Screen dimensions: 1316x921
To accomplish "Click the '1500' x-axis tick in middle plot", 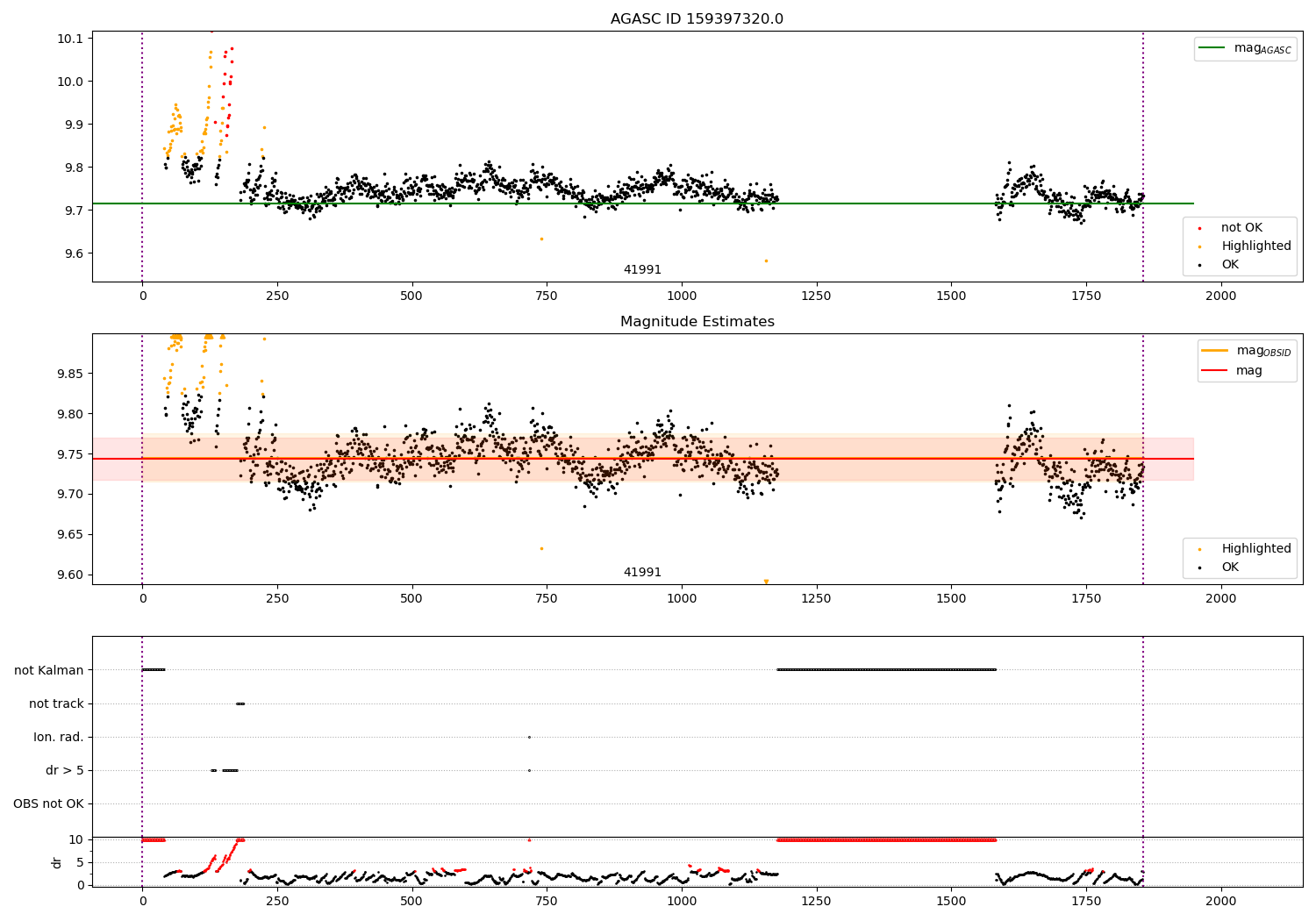I will 951,599.
